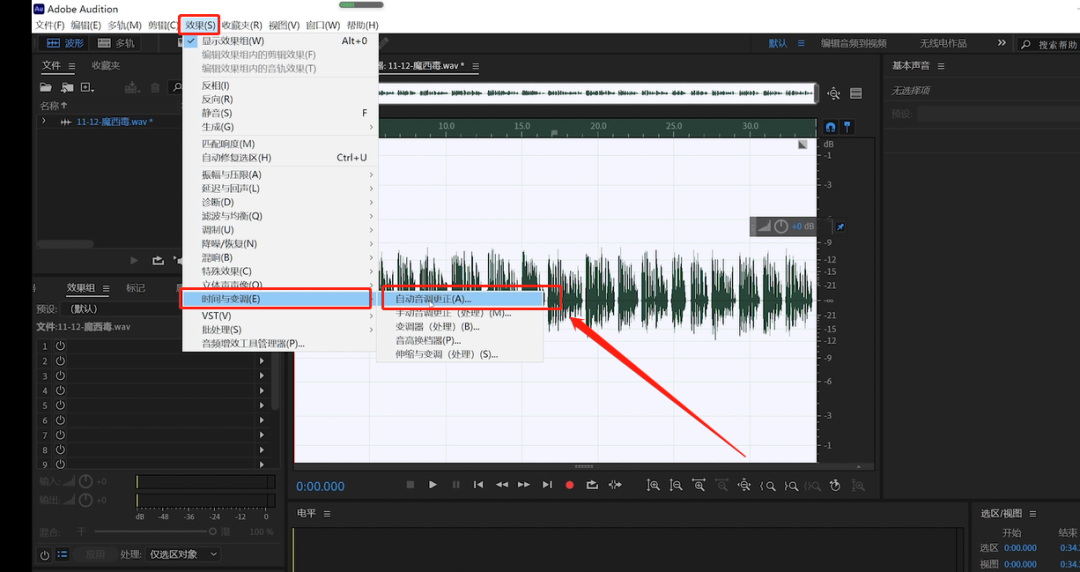The height and width of the screenshot is (572, 1080).
Task: Toggle loop playback icon in transport
Action: (592, 485)
